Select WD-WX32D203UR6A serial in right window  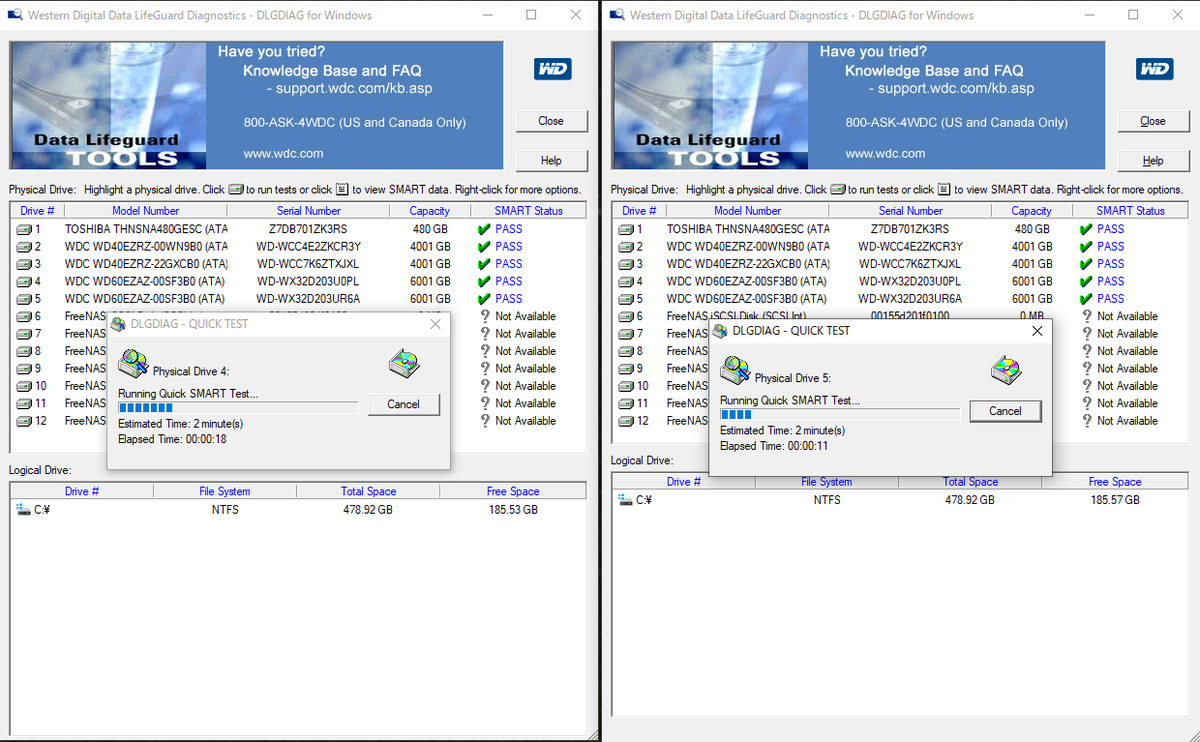pos(911,299)
